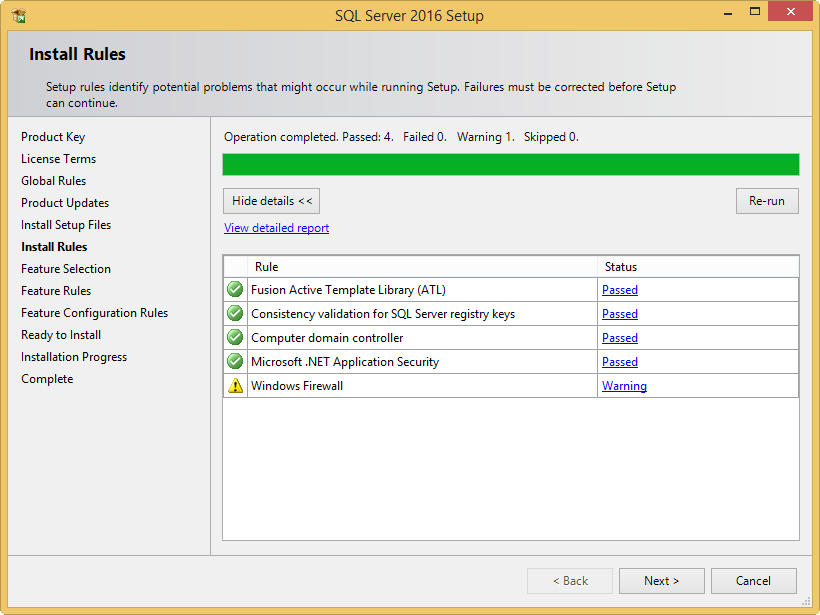Open Passed status for Fusion Active Template Library
The width and height of the screenshot is (820, 615).
point(620,290)
